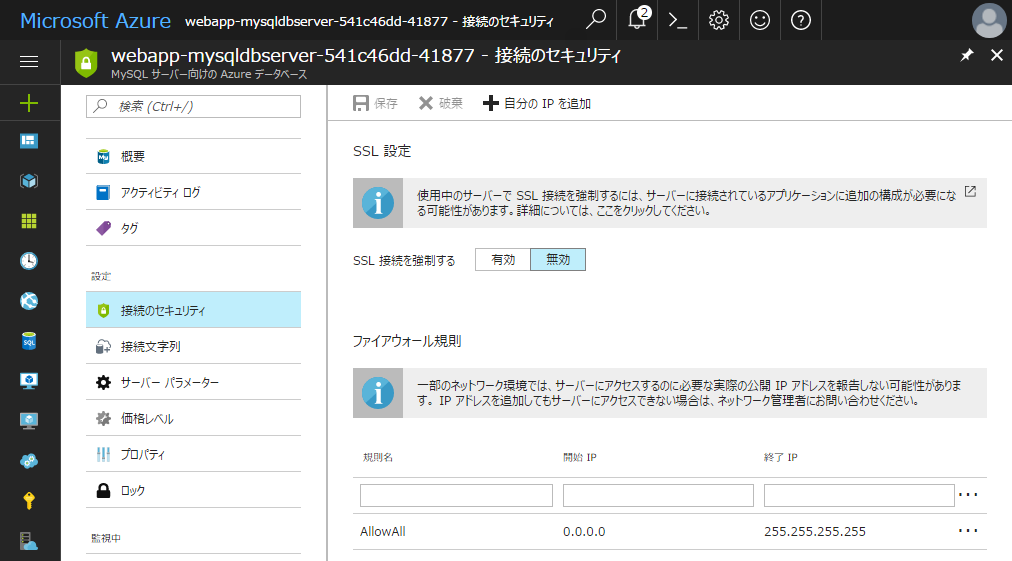
Task: Open the ellipsis menu for AllowAll rule
Action: click(x=968, y=531)
